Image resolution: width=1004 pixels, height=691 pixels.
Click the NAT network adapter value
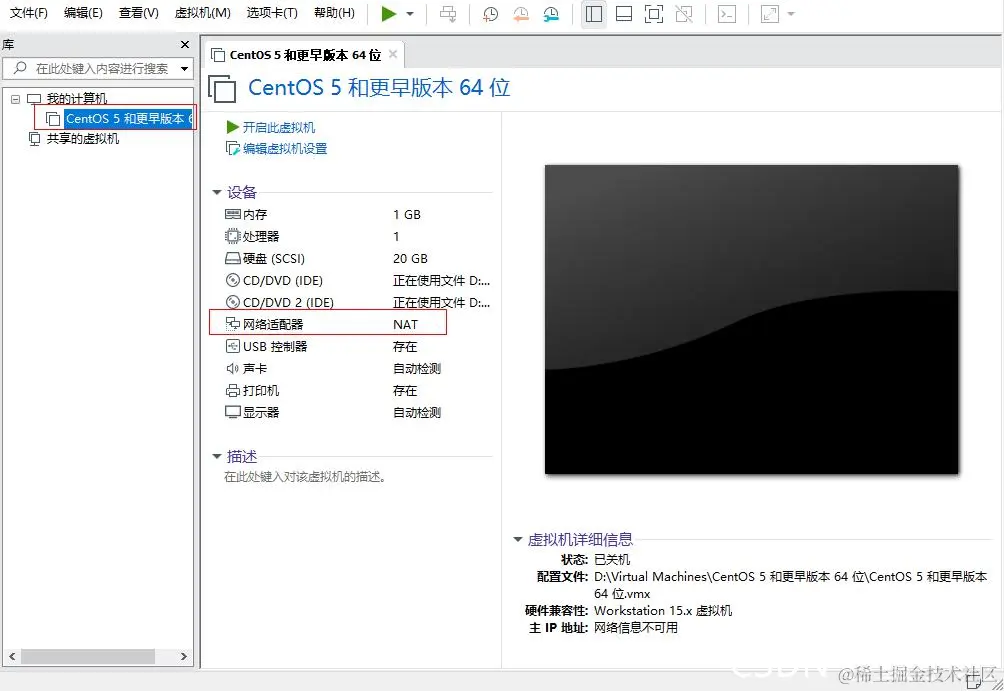(x=405, y=324)
